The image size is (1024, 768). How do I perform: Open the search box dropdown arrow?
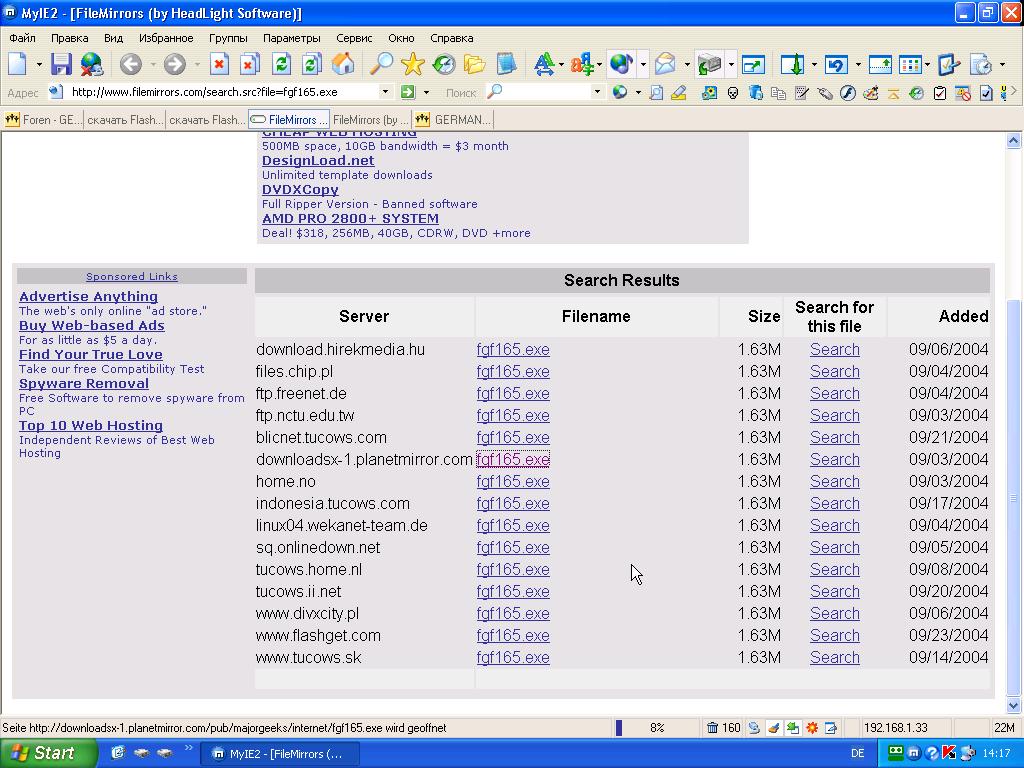coord(597,92)
